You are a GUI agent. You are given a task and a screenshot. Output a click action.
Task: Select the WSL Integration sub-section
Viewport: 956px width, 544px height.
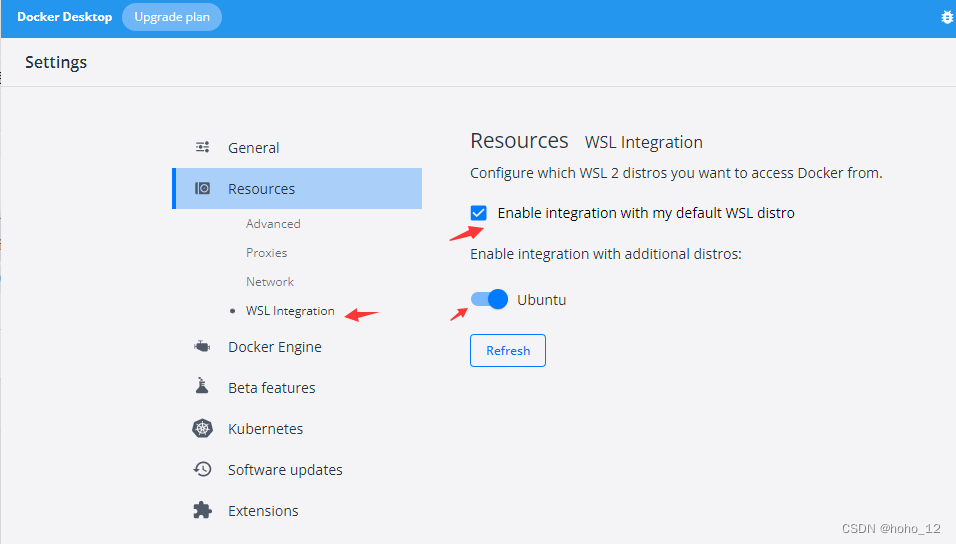pos(290,311)
